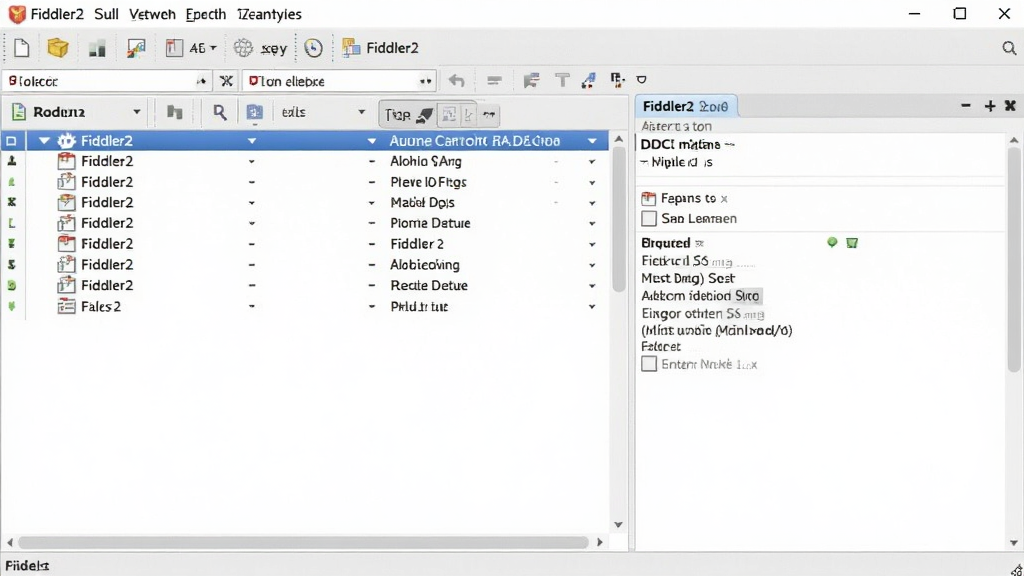Click the green basket icon beside Brqured
The height and width of the screenshot is (576, 1024).
tap(852, 243)
